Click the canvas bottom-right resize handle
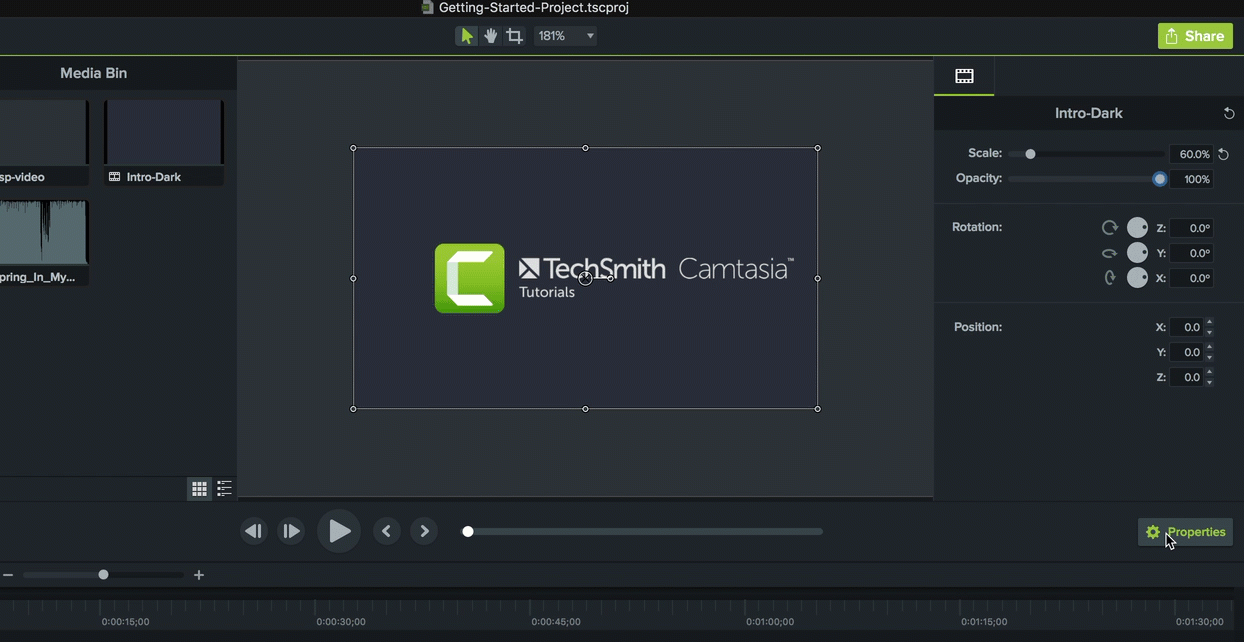This screenshot has height=642, width=1244. [x=818, y=409]
